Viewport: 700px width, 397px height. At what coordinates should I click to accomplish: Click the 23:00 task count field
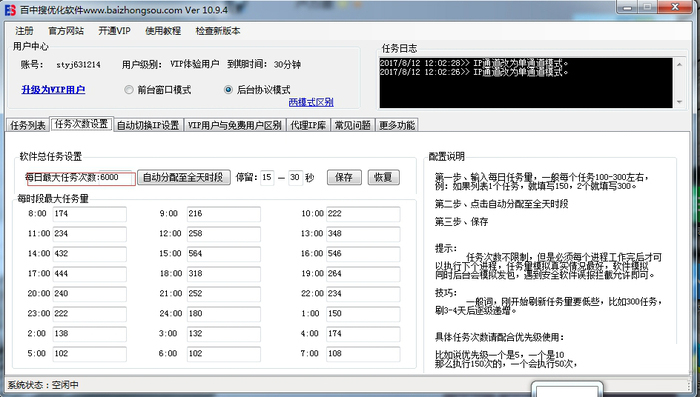pyautogui.click(x=89, y=314)
